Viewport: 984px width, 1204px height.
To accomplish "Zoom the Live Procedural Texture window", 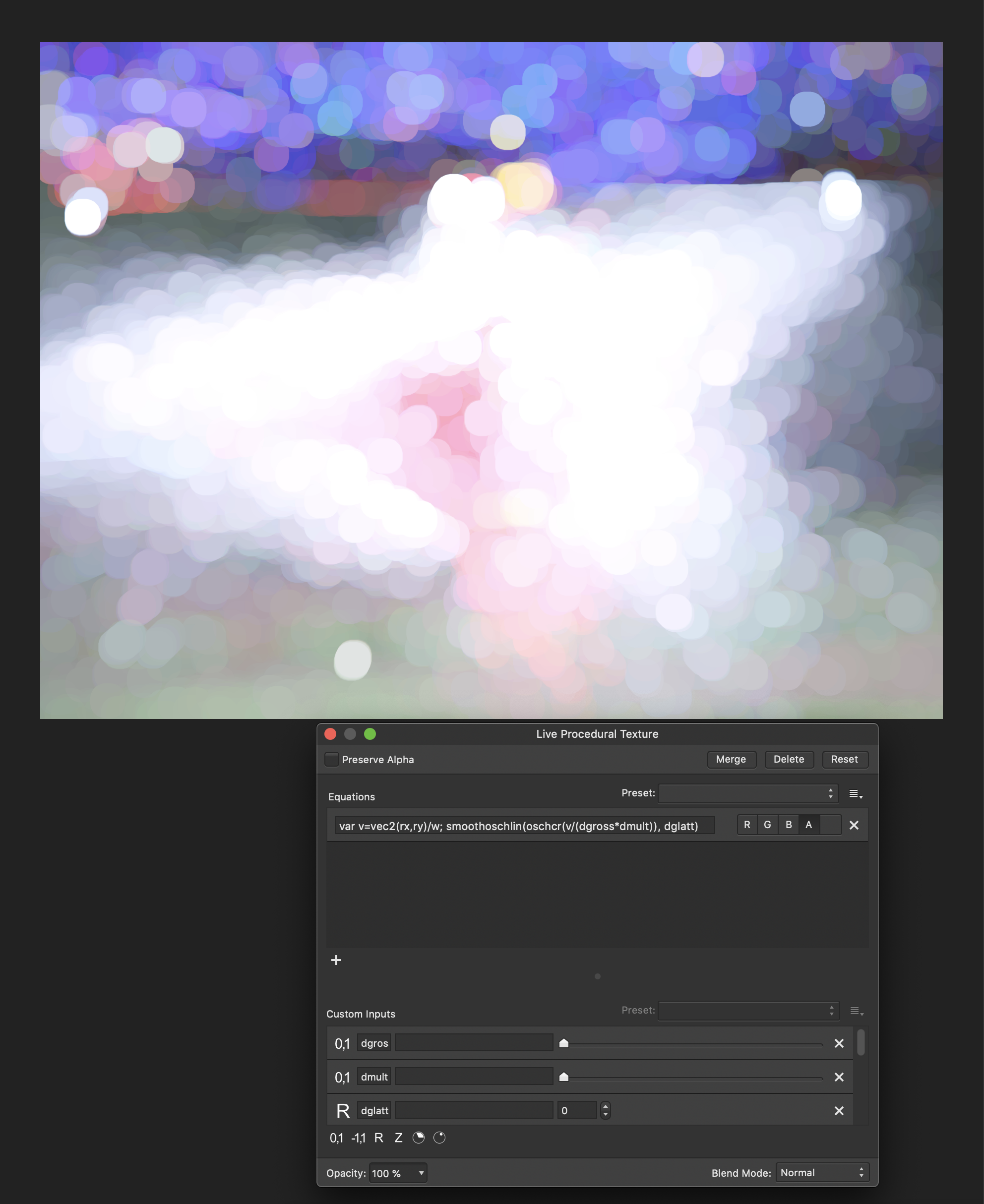I will click(370, 734).
